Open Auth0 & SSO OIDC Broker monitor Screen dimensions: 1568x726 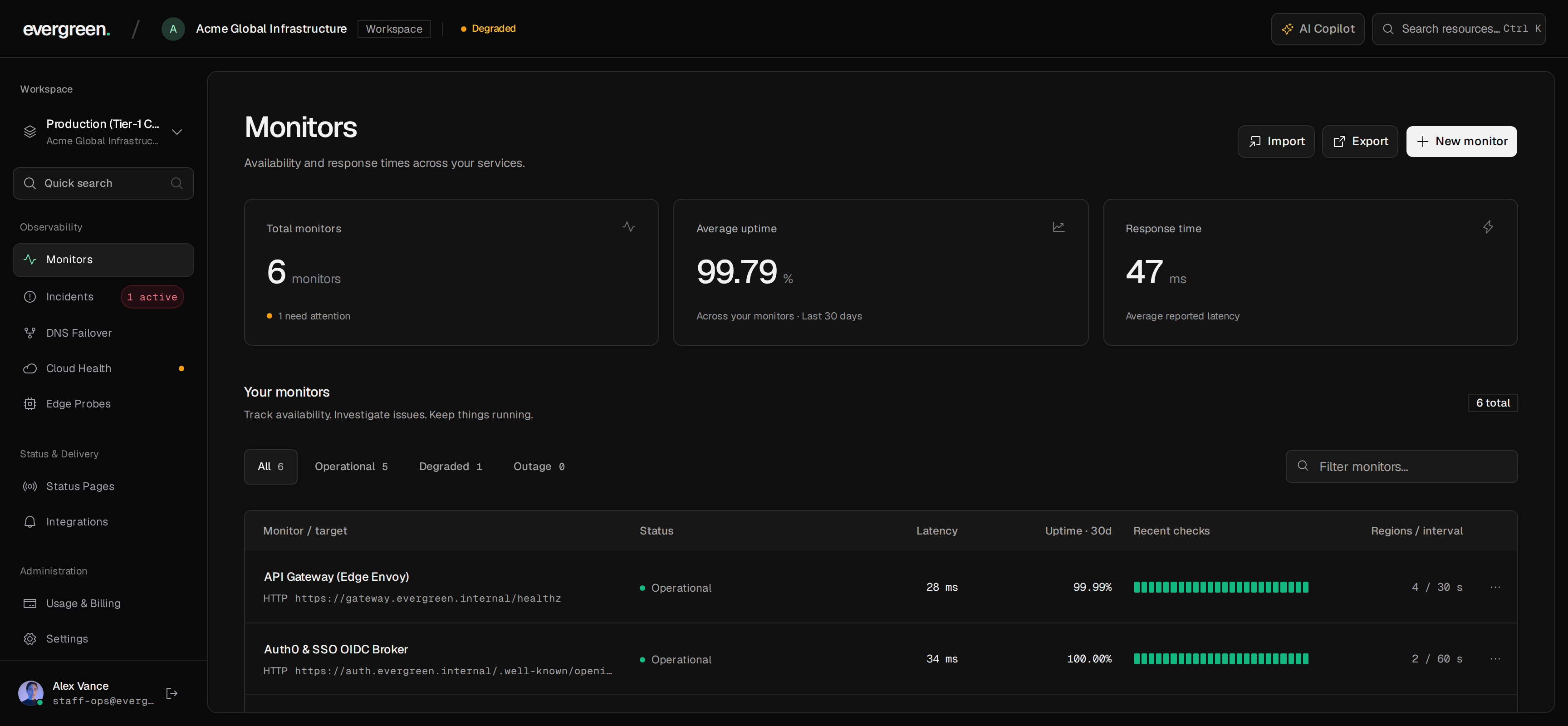(336, 649)
